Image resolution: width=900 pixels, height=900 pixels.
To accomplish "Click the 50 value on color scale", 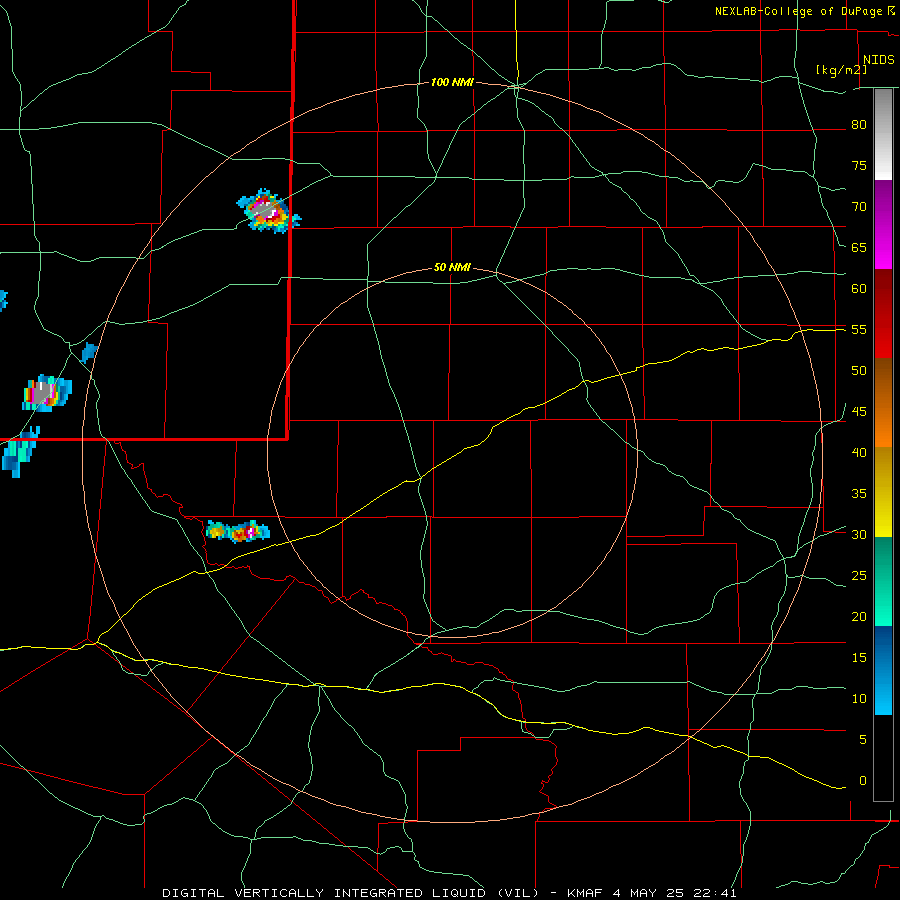I will [859, 371].
